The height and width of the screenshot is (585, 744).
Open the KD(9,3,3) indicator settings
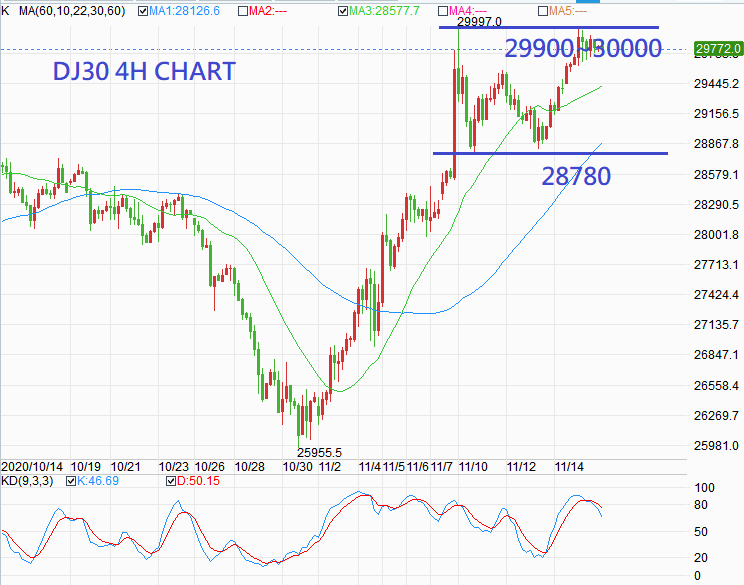(x=29, y=481)
